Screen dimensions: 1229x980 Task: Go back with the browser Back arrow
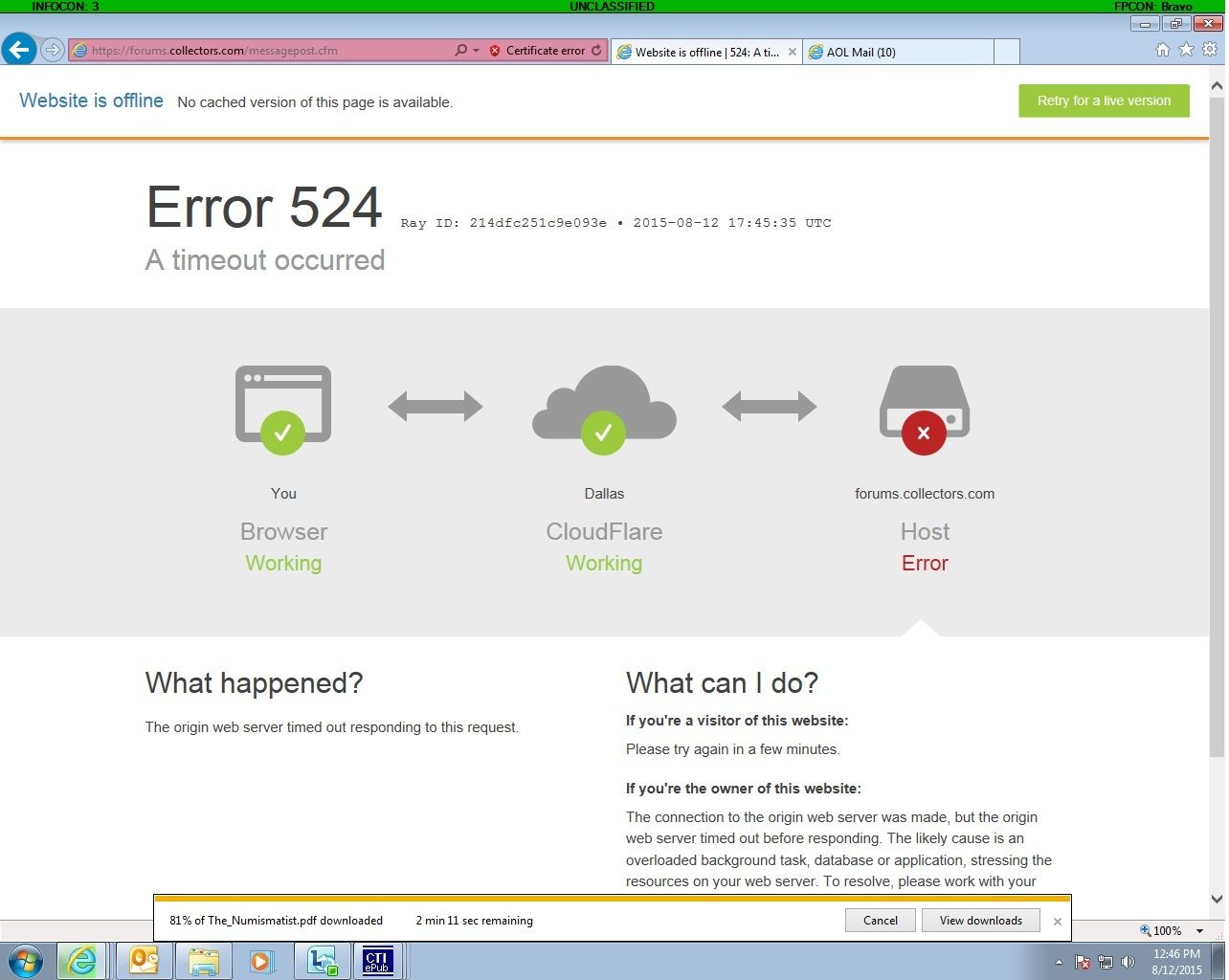[x=18, y=50]
